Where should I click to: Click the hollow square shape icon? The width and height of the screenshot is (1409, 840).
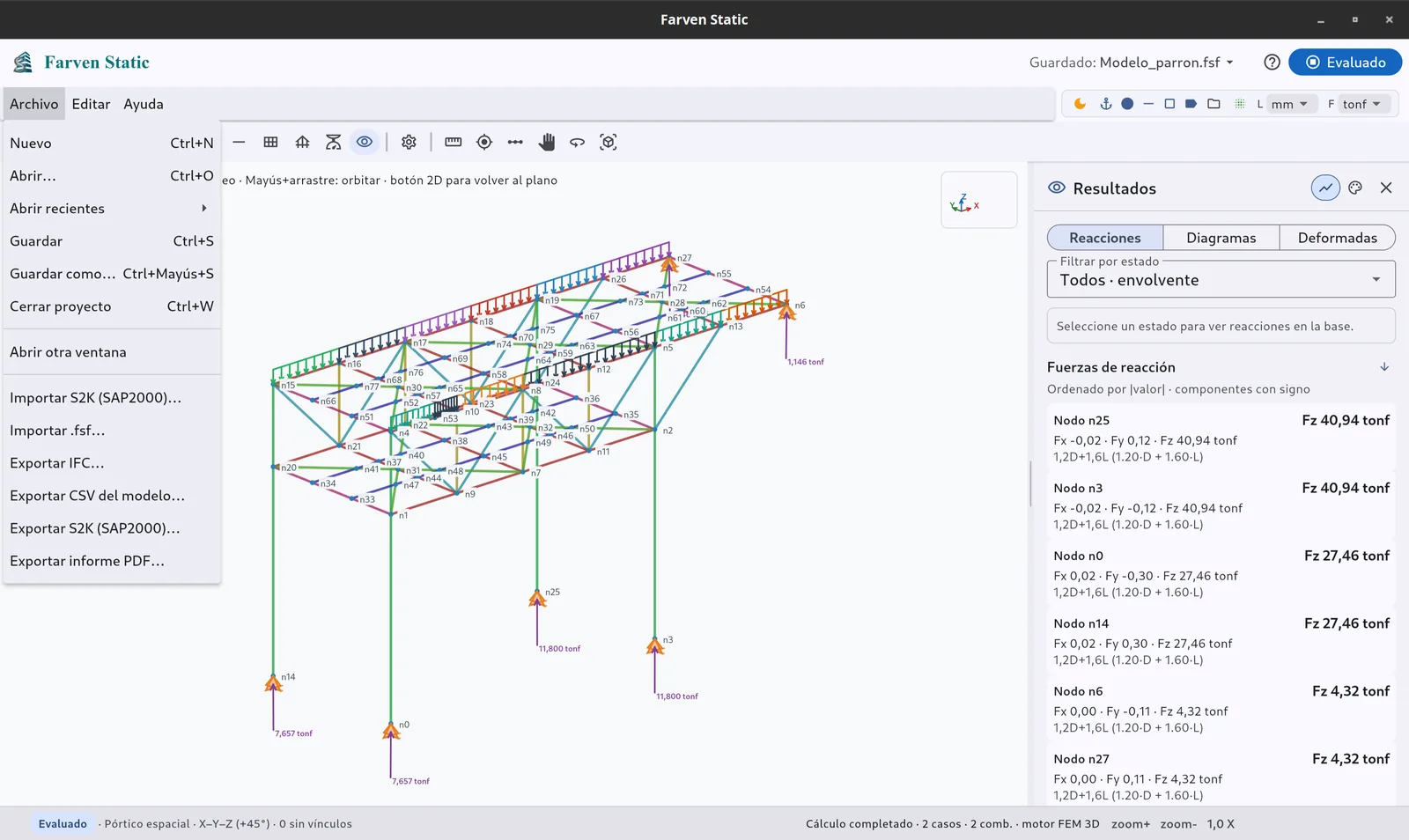pos(1169,104)
